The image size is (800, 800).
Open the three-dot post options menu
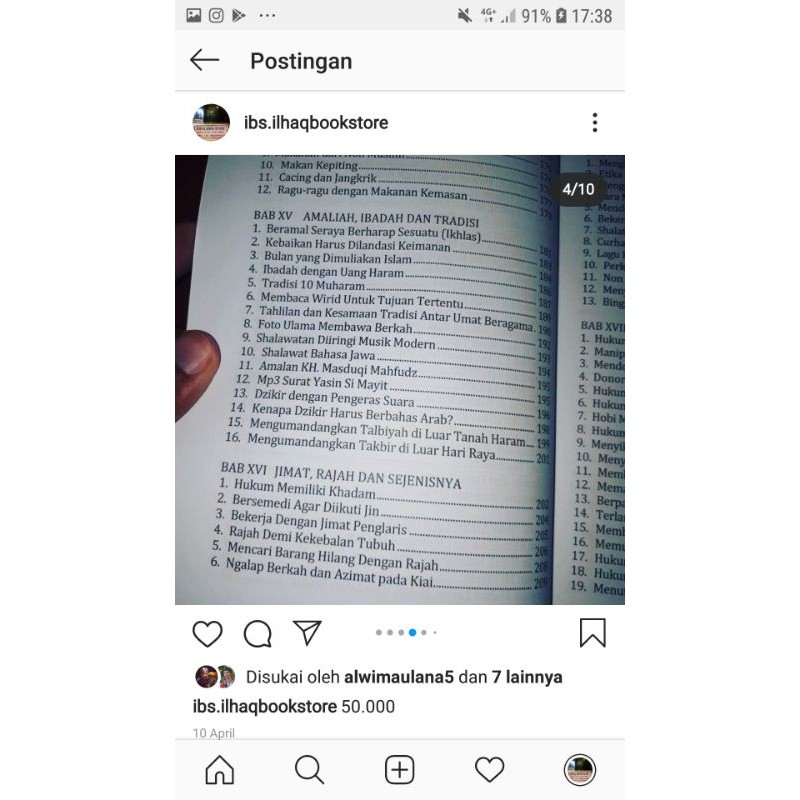click(x=595, y=122)
